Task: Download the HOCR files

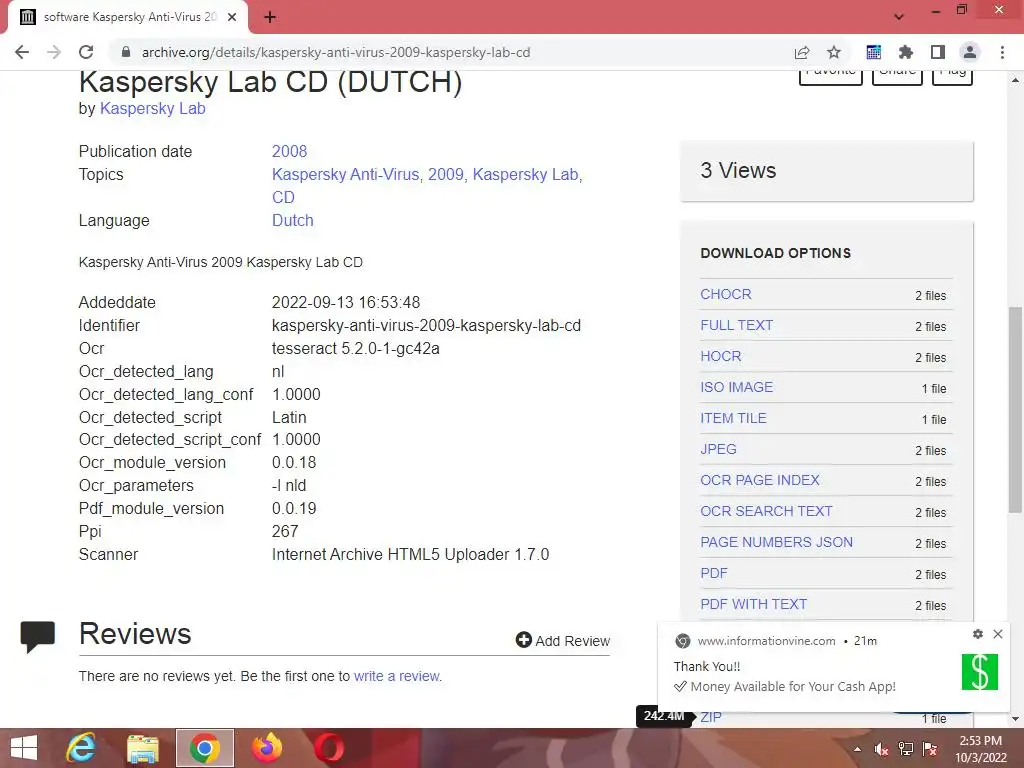Action: pyautogui.click(x=721, y=357)
